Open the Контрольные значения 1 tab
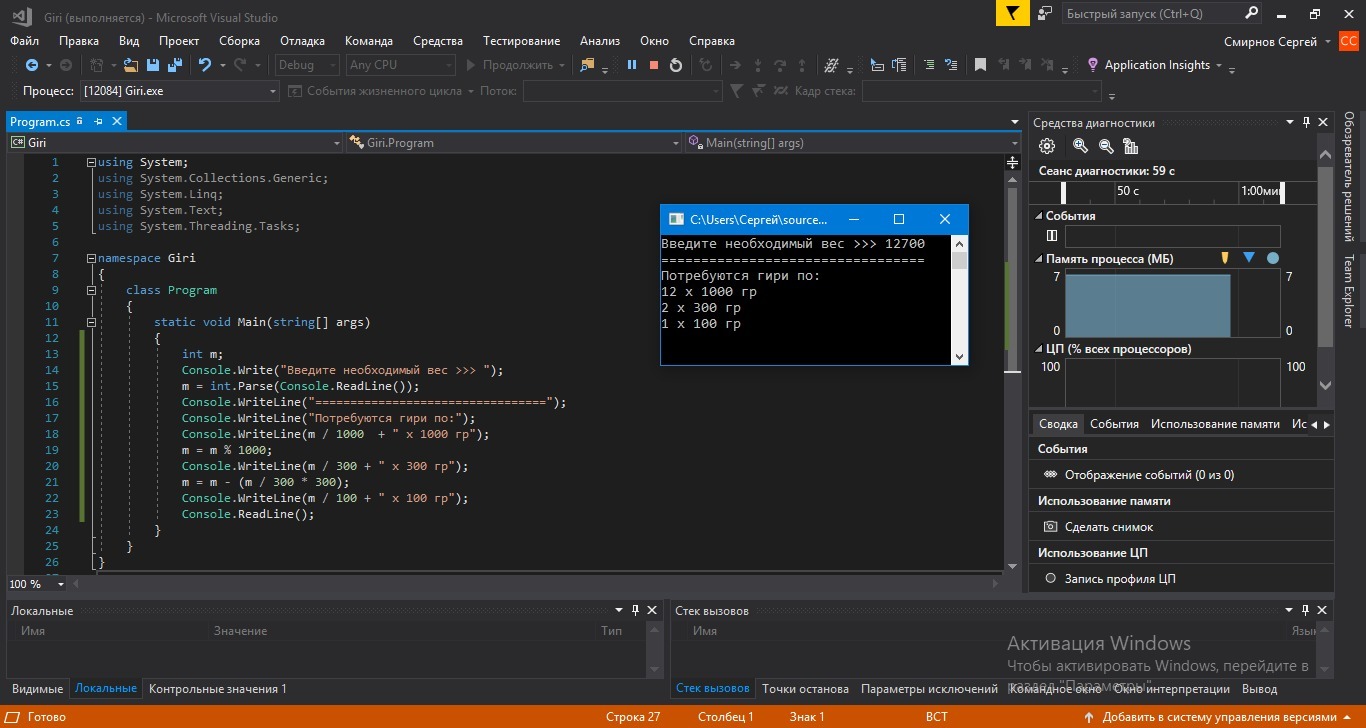 [x=218, y=689]
